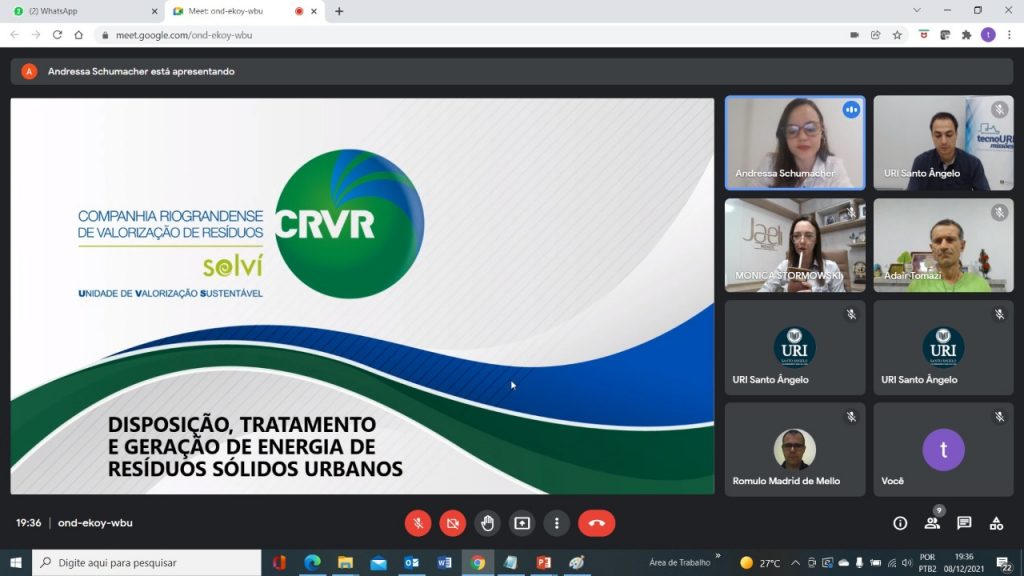
Task: Click the presented CRVR slide
Action: pos(362,296)
